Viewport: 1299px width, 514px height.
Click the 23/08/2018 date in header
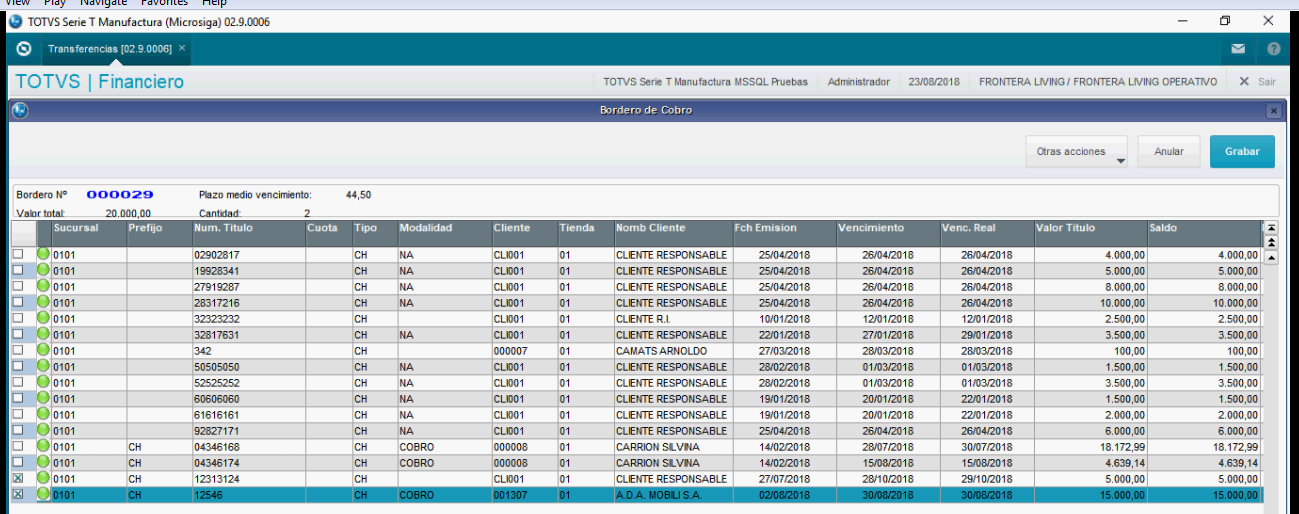tap(934, 82)
